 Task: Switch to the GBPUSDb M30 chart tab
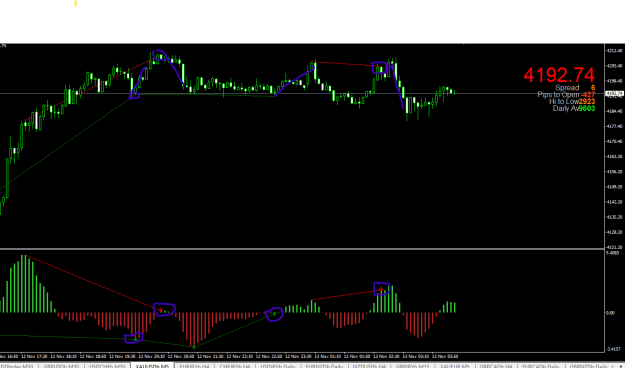pos(61,366)
